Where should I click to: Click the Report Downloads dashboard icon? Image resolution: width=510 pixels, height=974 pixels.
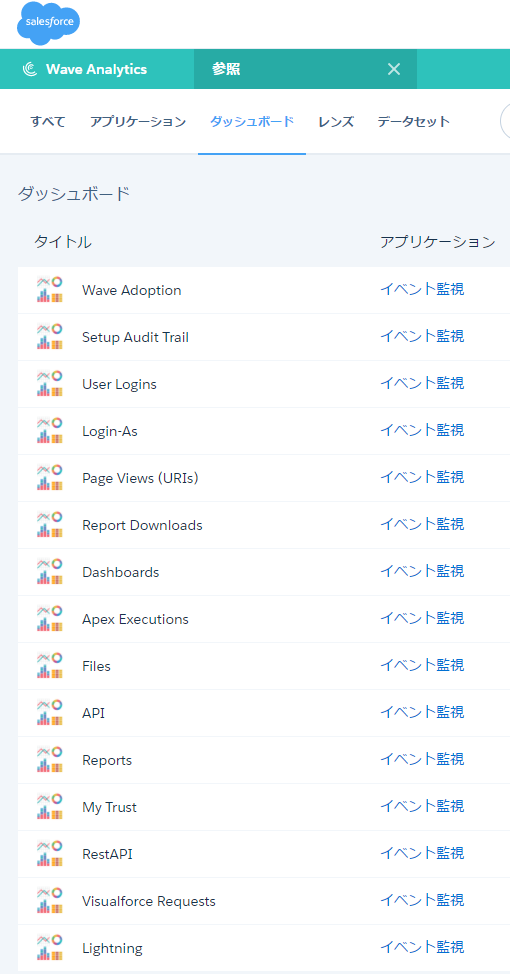[50, 525]
